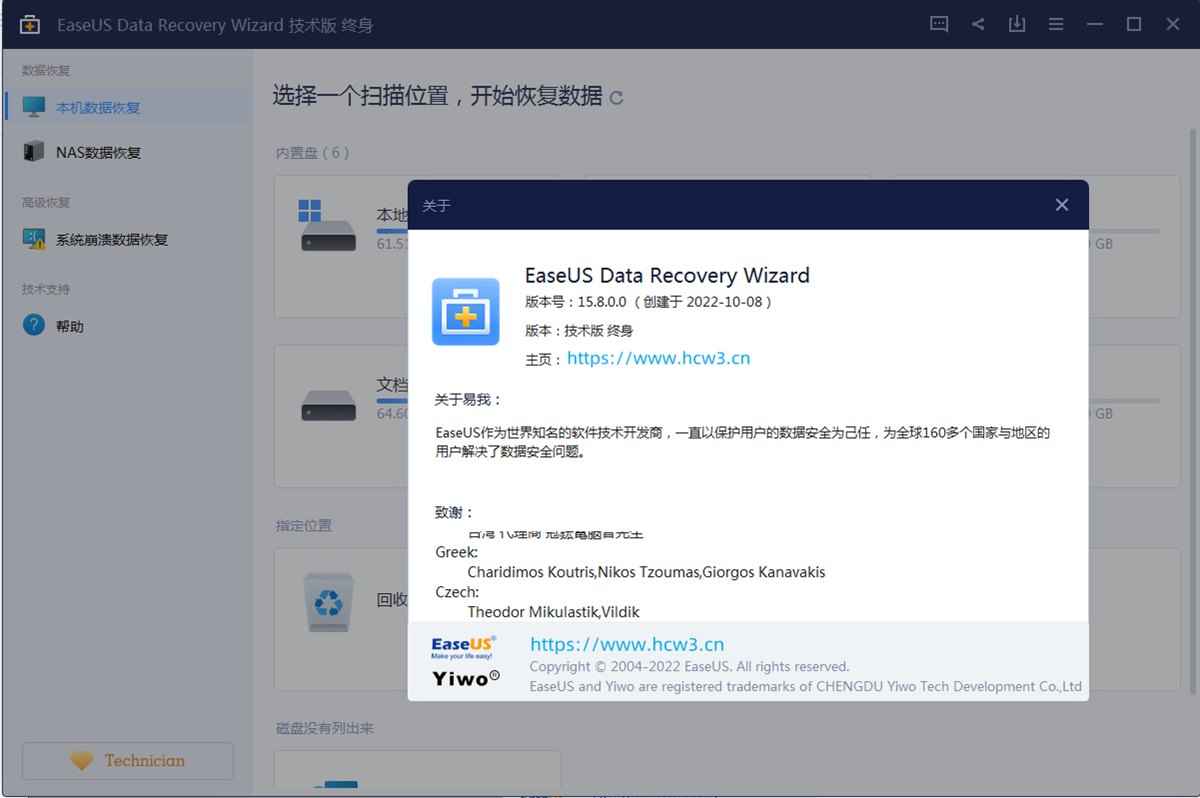Click the blue recovery kit icon in dialog
Screen dimensions: 1200x798
tap(465, 312)
